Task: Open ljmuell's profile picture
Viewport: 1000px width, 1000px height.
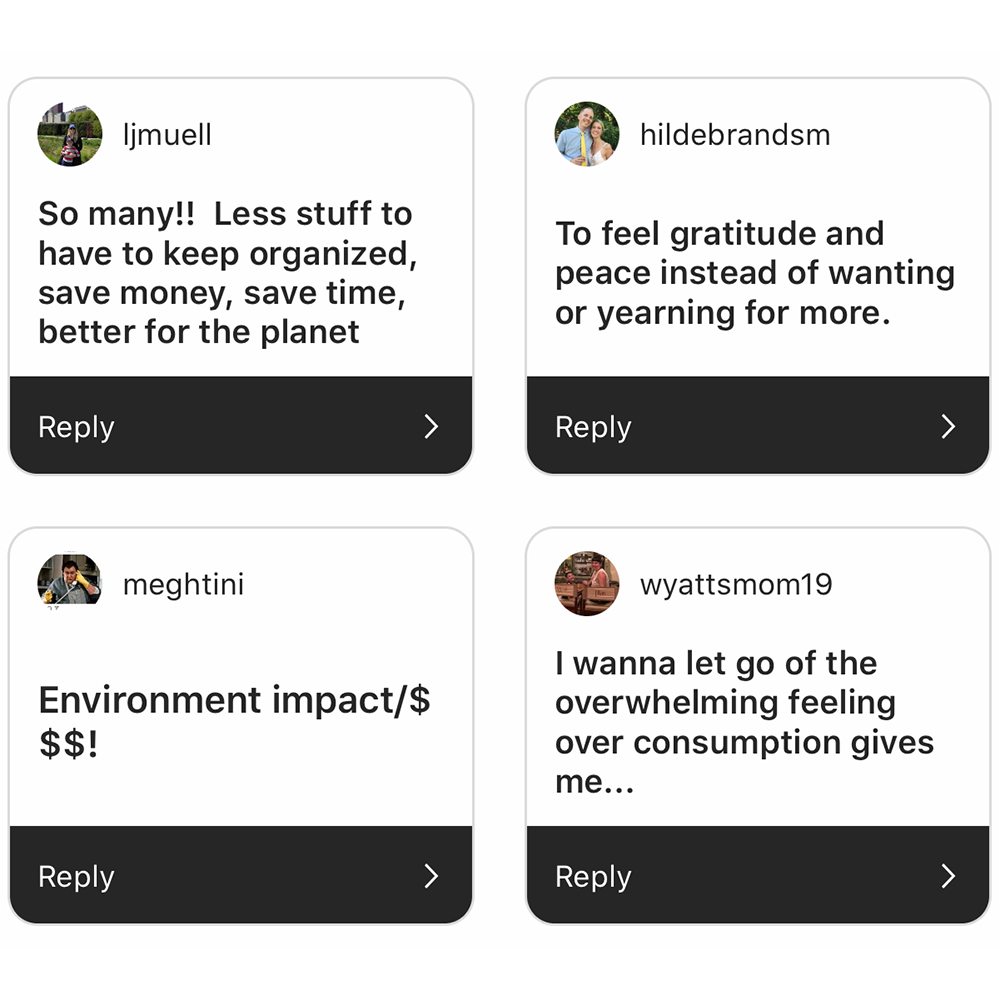Action: coord(70,135)
